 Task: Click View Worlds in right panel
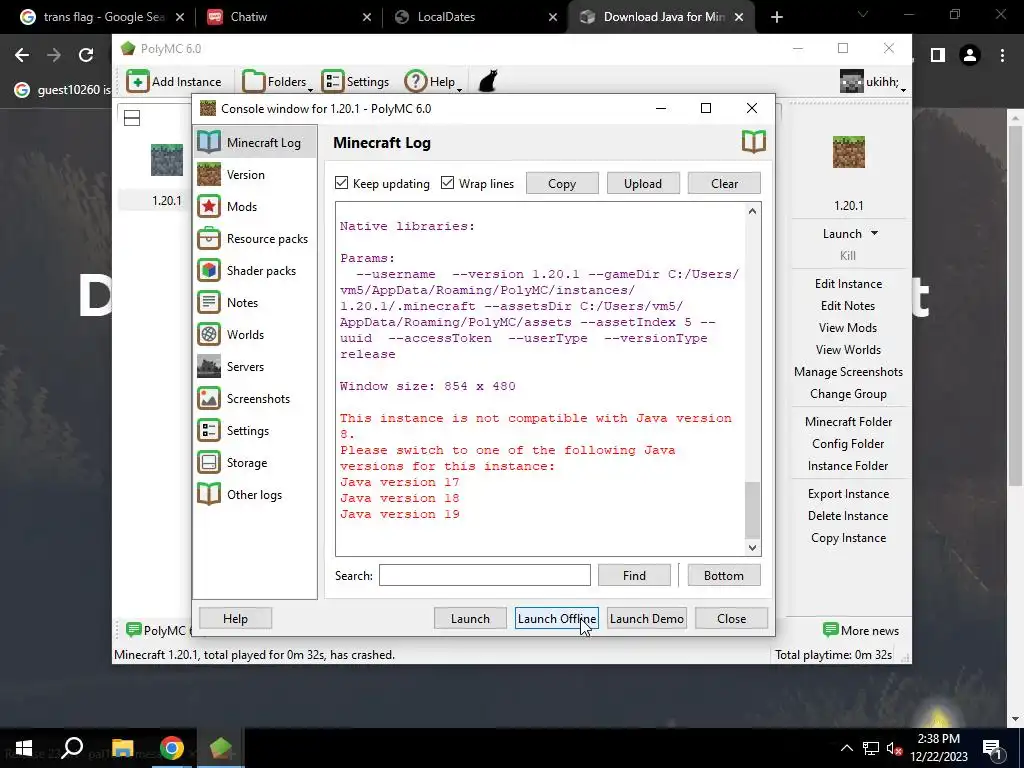(x=848, y=350)
